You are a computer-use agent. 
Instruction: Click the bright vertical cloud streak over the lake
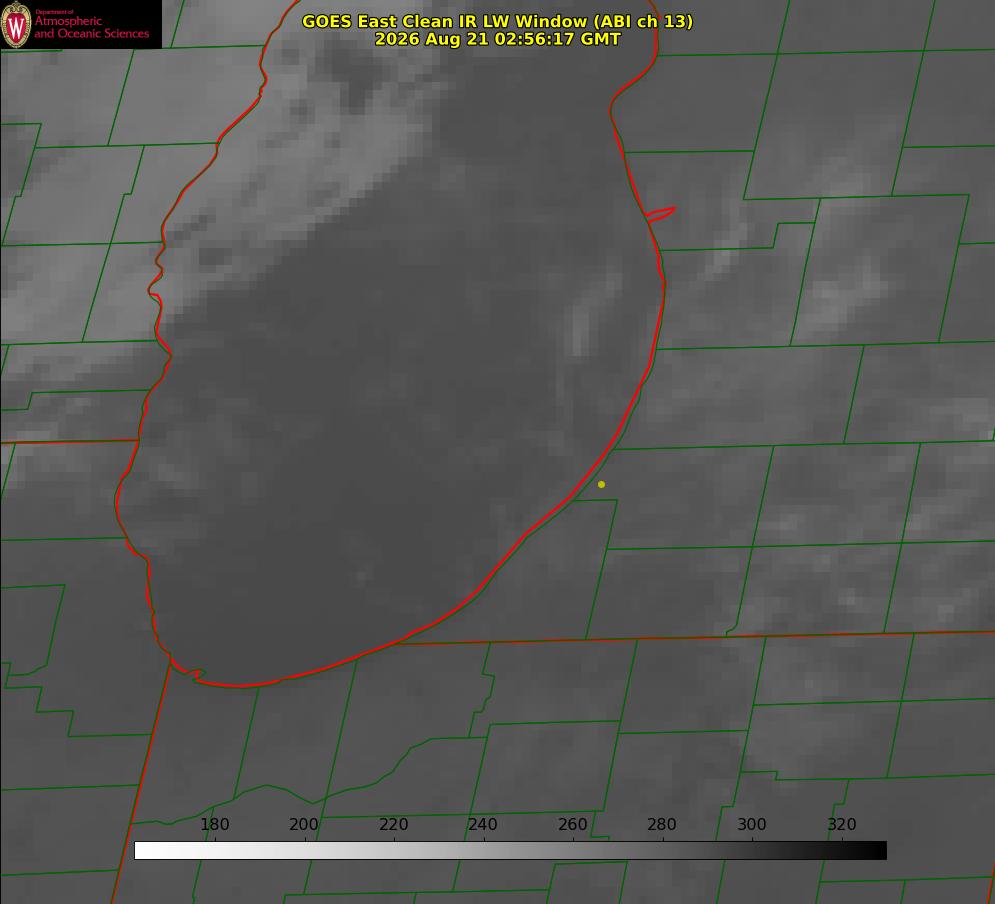(579, 330)
